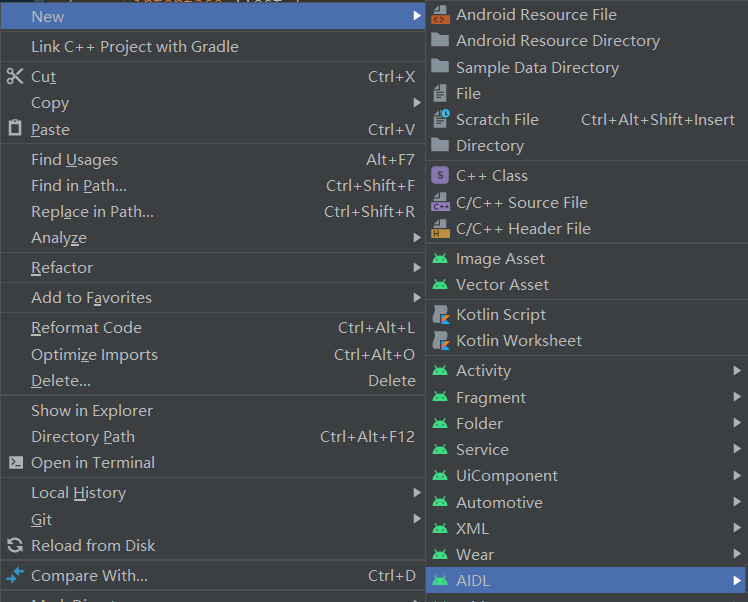Click the Kotlin Worksheet icon
Image resolution: width=748 pixels, height=602 pixels.
click(441, 341)
